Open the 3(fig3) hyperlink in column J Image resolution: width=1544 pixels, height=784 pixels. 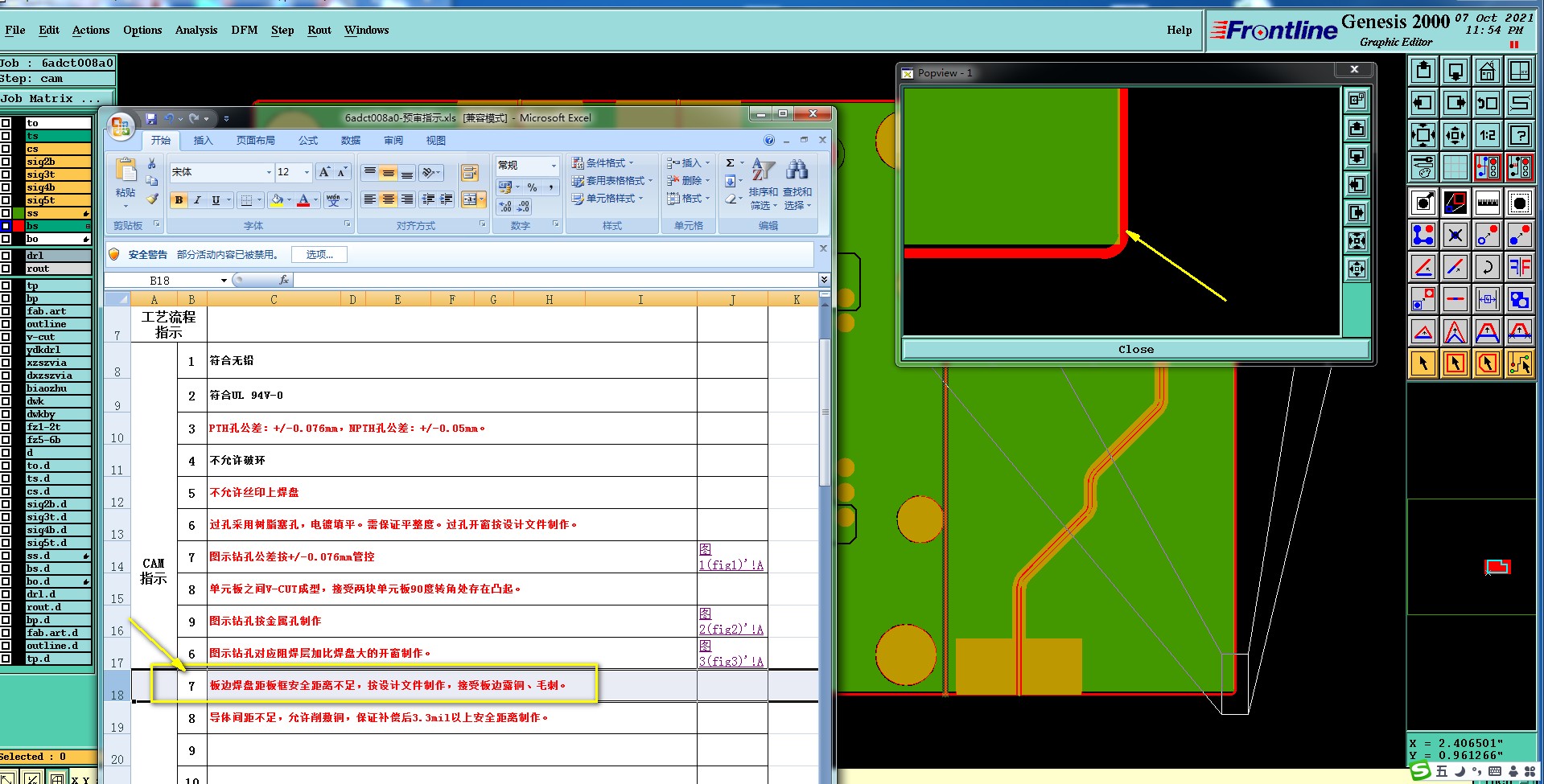[x=731, y=654]
